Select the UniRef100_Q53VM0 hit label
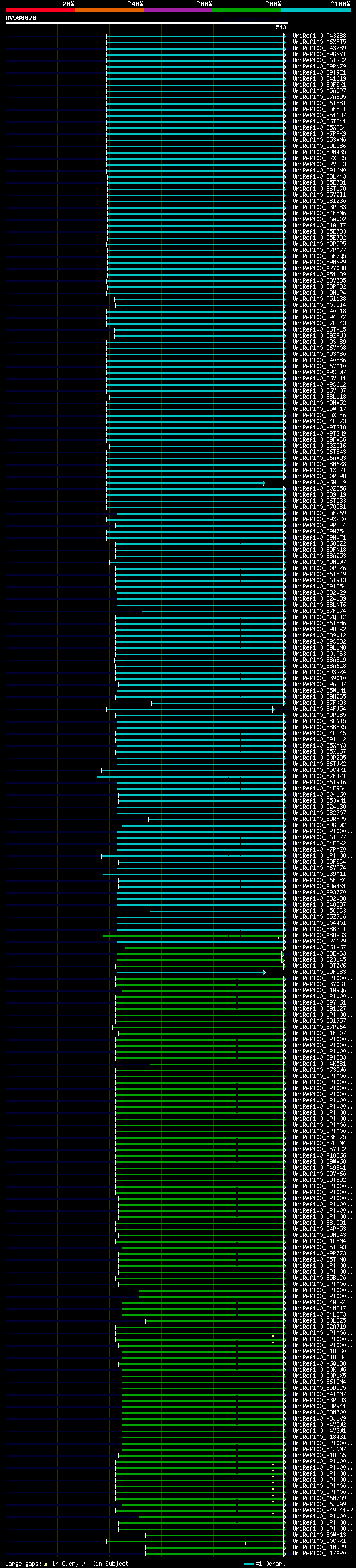The image size is (356, 1568). click(x=319, y=140)
